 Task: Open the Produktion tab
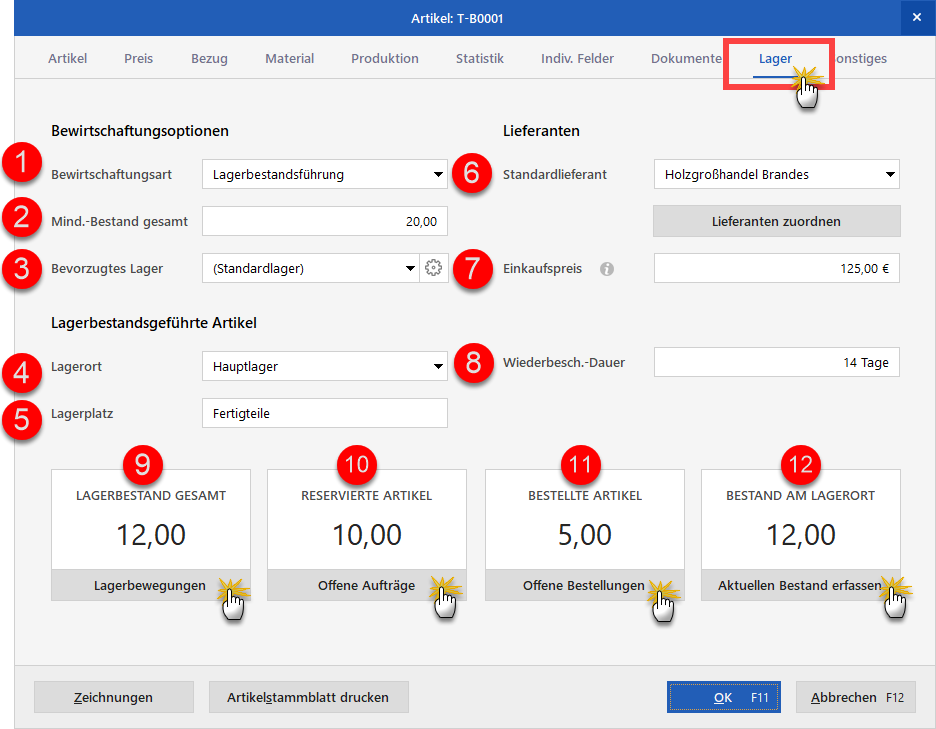[x=385, y=59]
